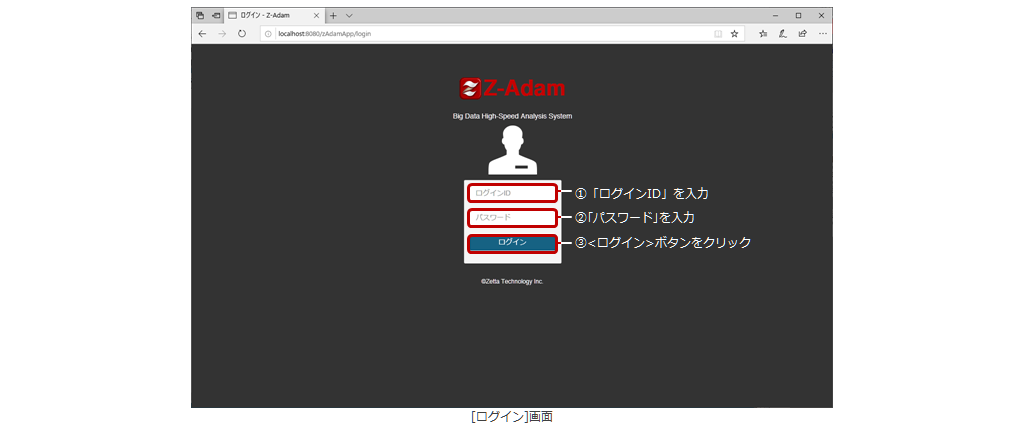Open a new tab with plus icon
Viewport: 1024px width, 440px height.
pyautogui.click(x=333, y=16)
